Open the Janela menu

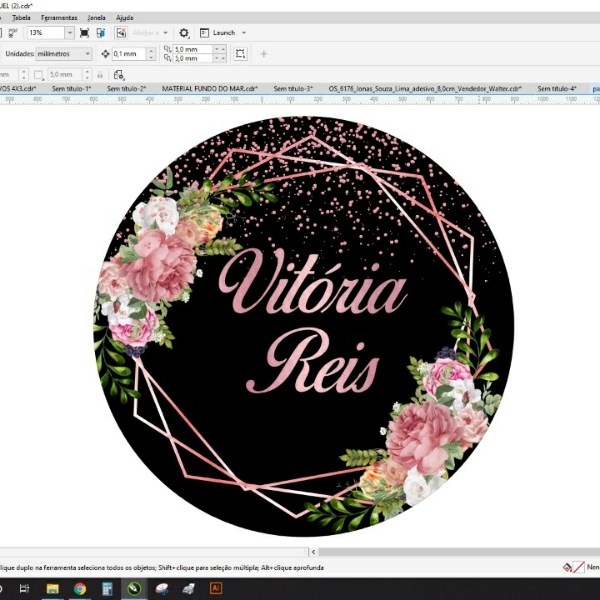click(97, 18)
